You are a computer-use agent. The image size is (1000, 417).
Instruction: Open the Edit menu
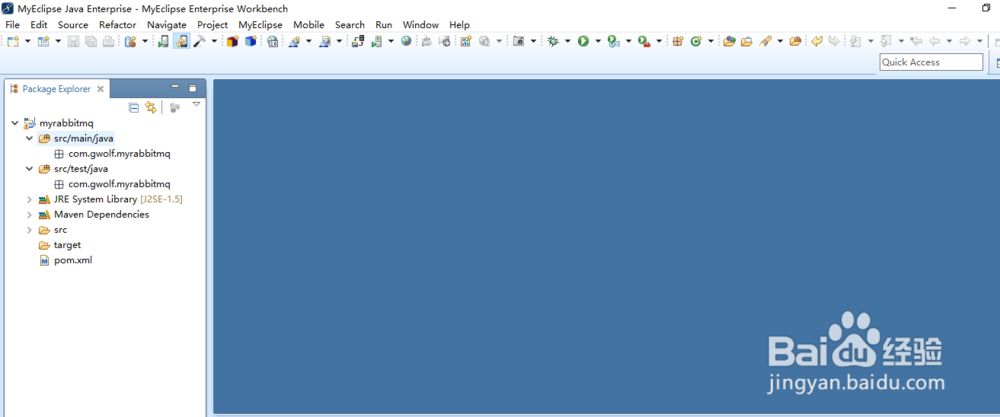point(39,25)
